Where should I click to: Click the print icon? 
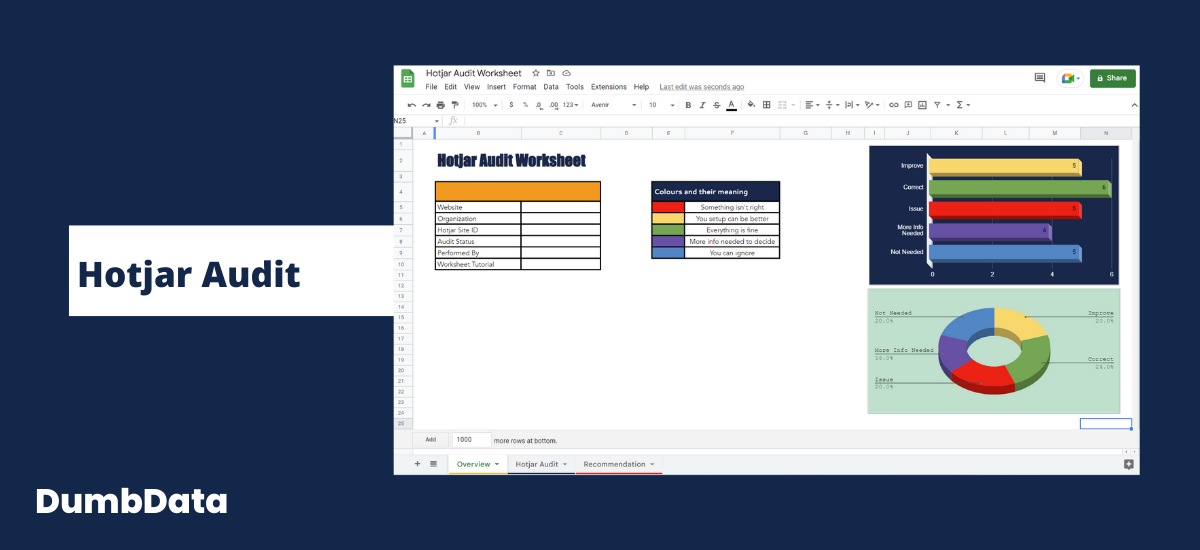[440, 105]
